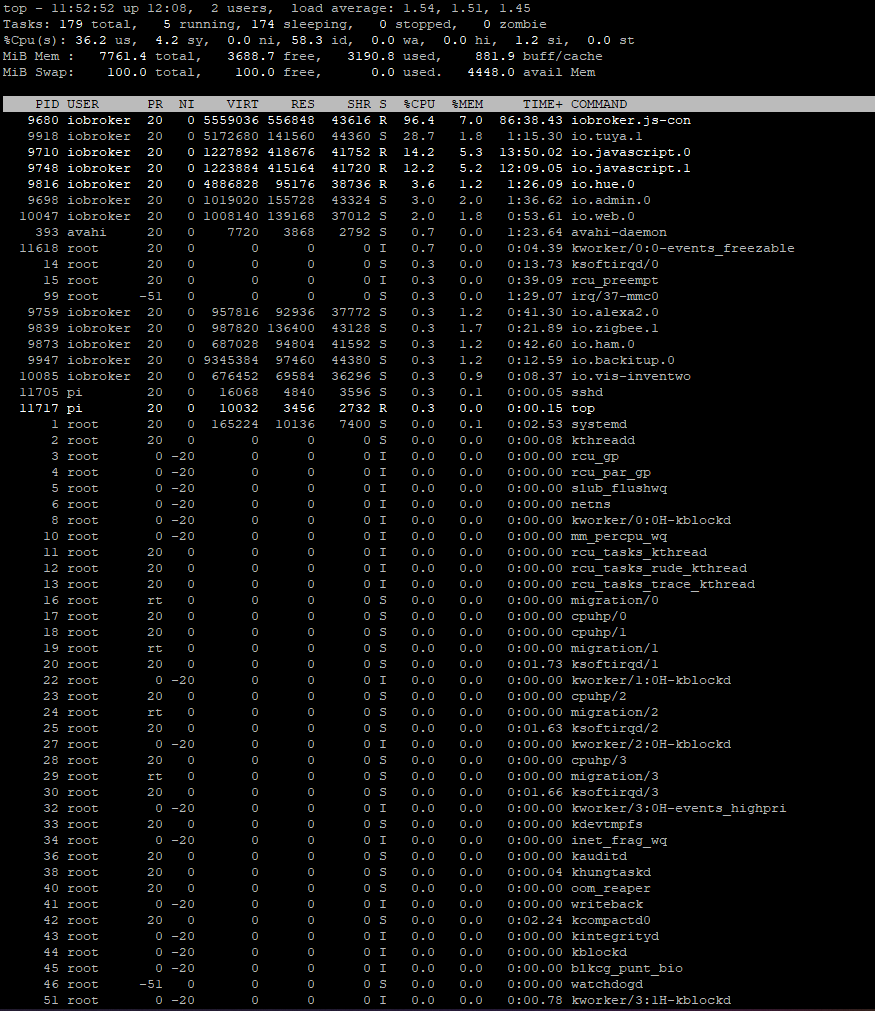This screenshot has width=875, height=1011.
Task: Click the TIME+ column header
Action: tap(543, 104)
